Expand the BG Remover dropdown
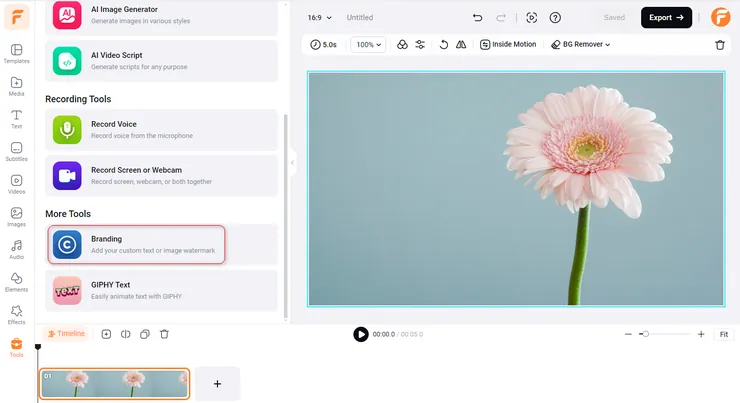This screenshot has height=403, width=740. click(581, 45)
